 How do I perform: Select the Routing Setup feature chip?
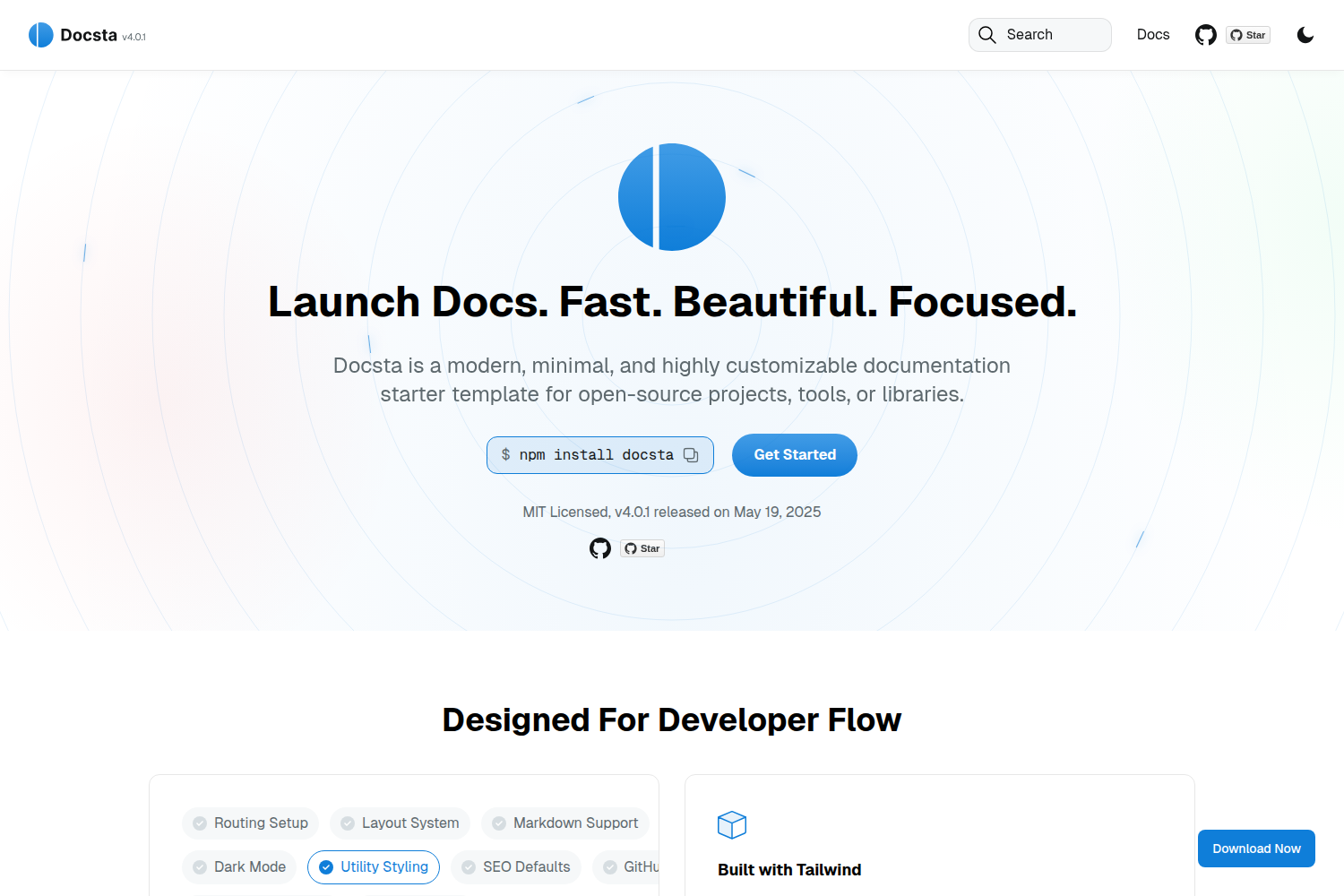(x=251, y=823)
